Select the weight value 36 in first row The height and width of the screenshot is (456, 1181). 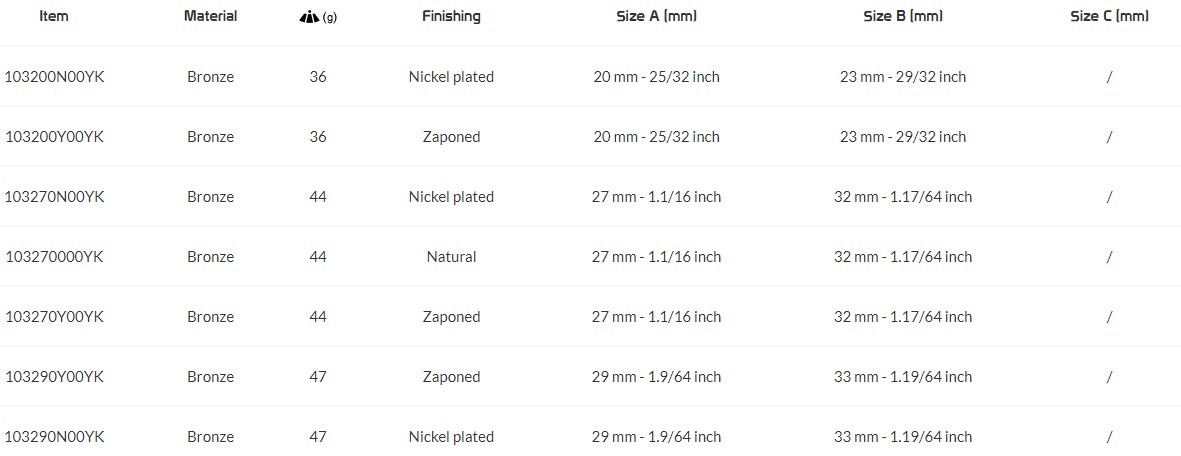click(318, 77)
